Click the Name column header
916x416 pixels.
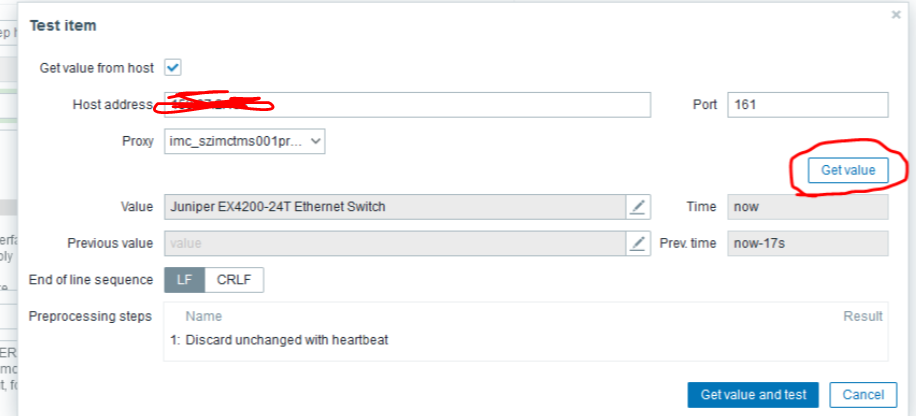coord(204,316)
